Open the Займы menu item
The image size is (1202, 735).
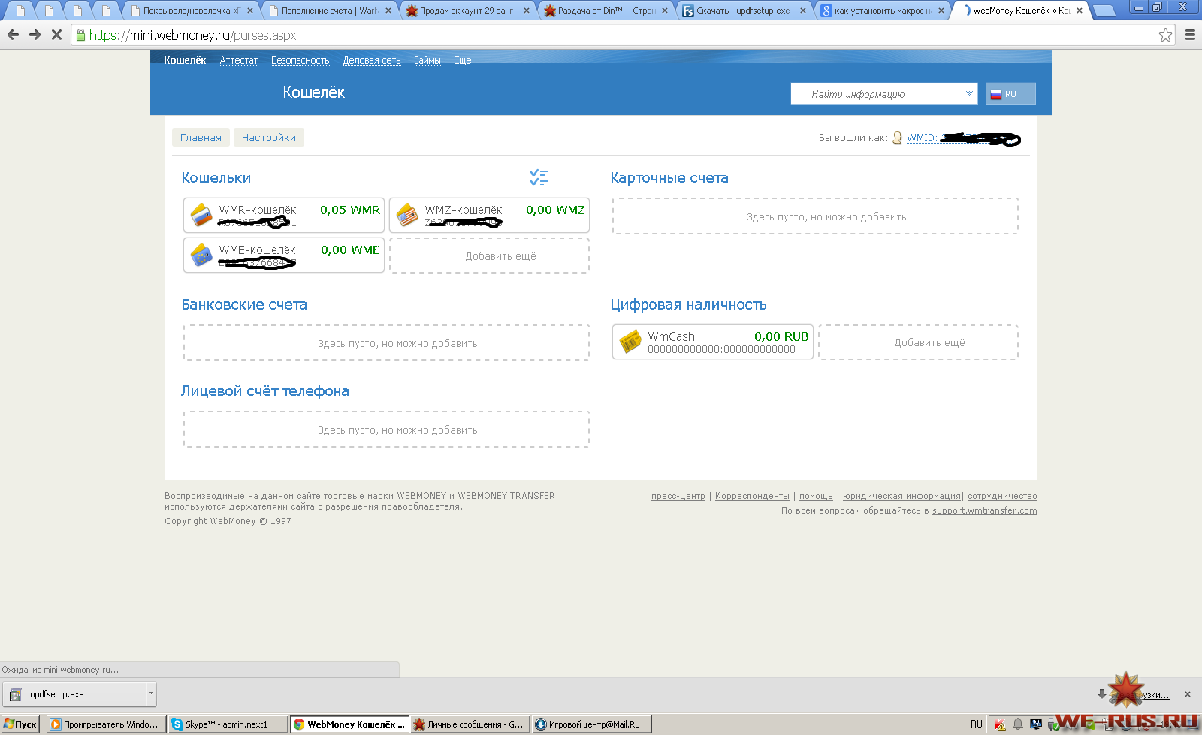pyautogui.click(x=427, y=60)
